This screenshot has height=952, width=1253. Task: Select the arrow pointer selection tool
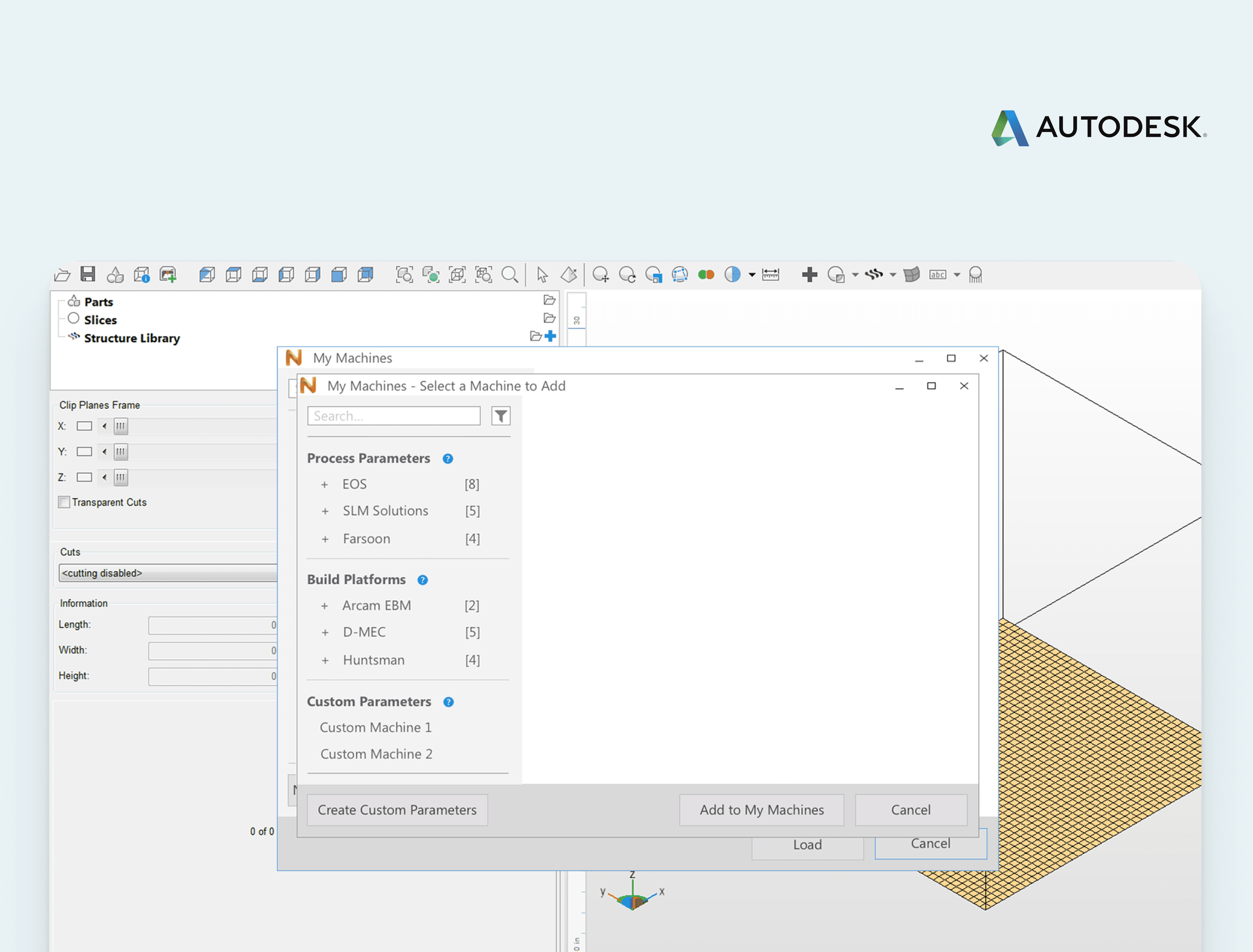[x=542, y=275]
